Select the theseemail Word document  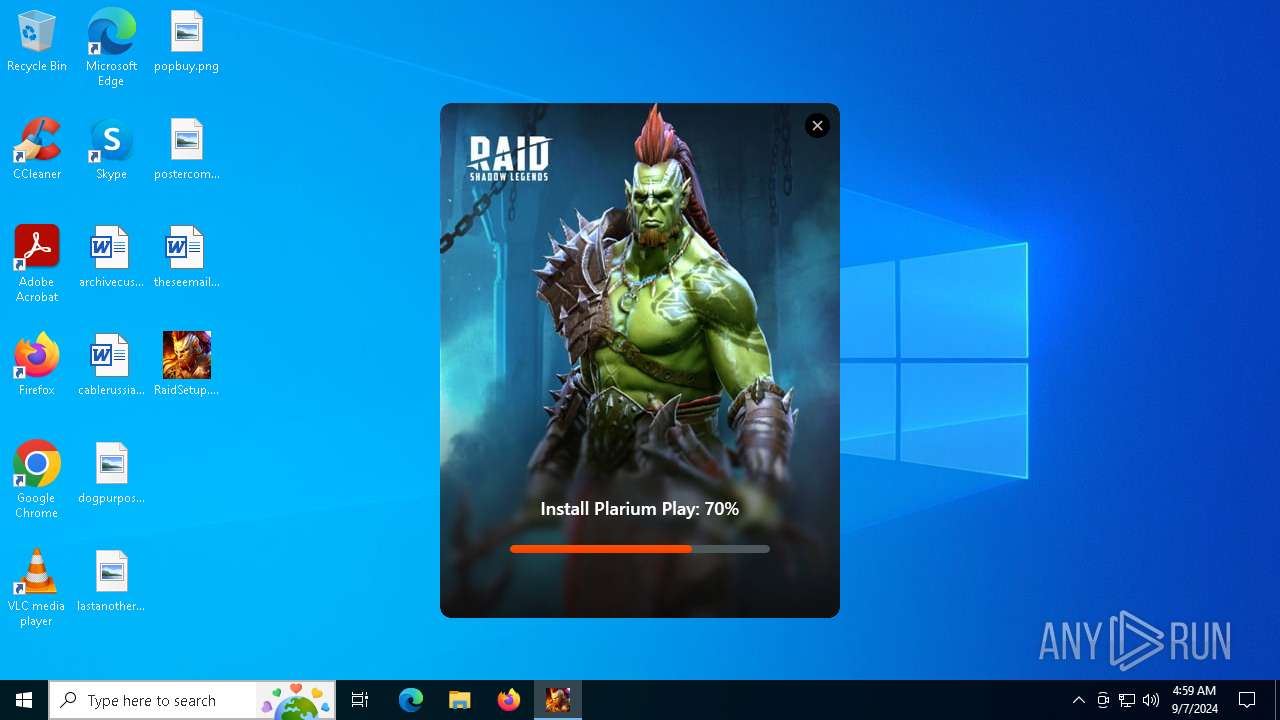pos(186,258)
